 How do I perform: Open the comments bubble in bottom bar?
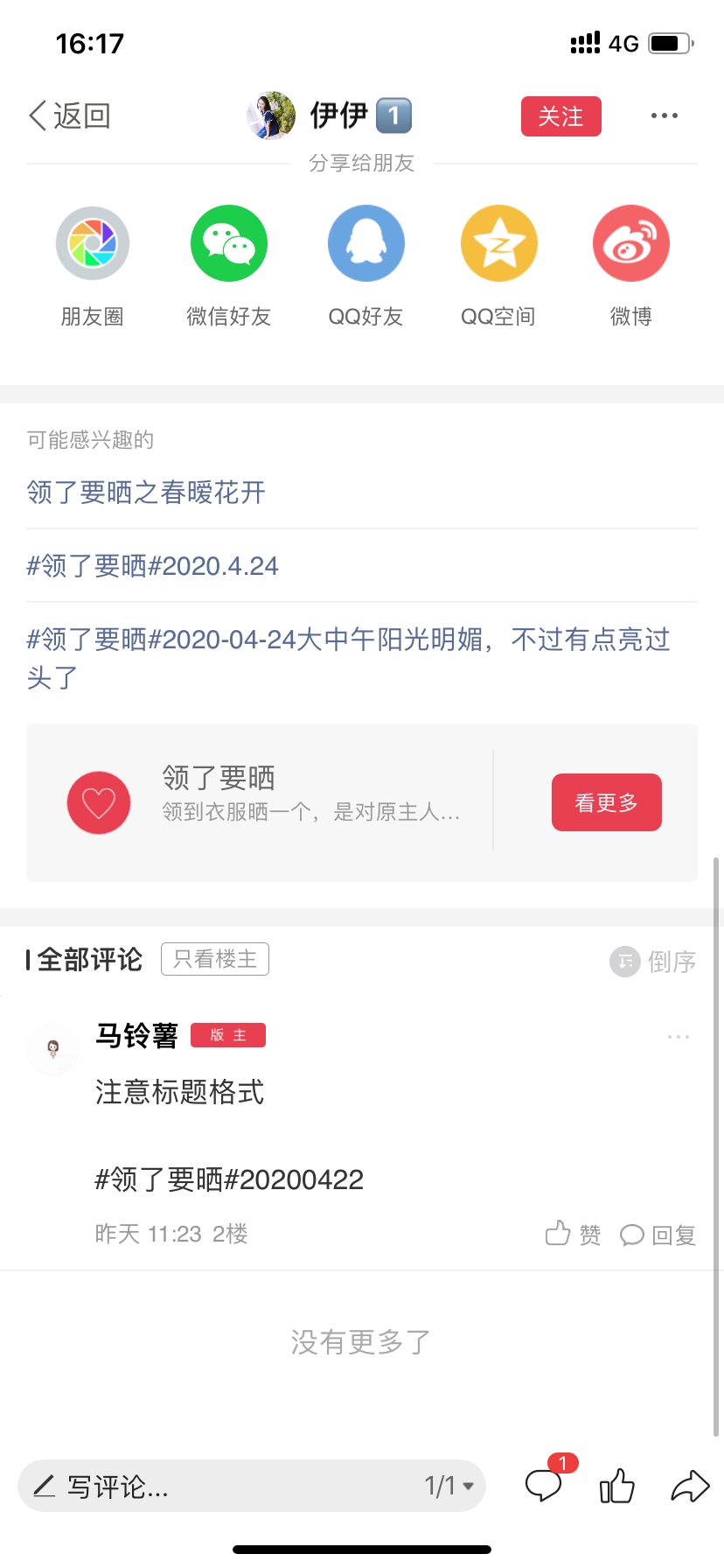(x=544, y=1485)
